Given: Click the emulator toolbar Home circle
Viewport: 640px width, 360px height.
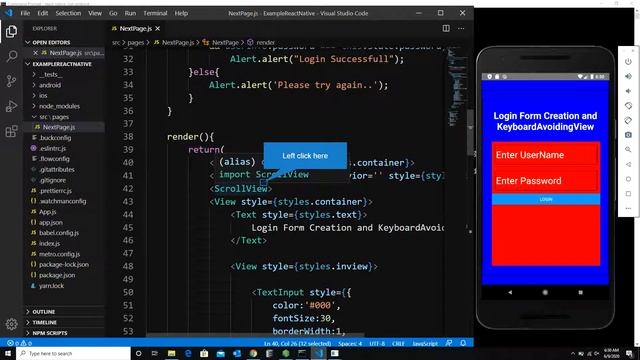Looking at the screenshot, I should click(x=628, y=179).
